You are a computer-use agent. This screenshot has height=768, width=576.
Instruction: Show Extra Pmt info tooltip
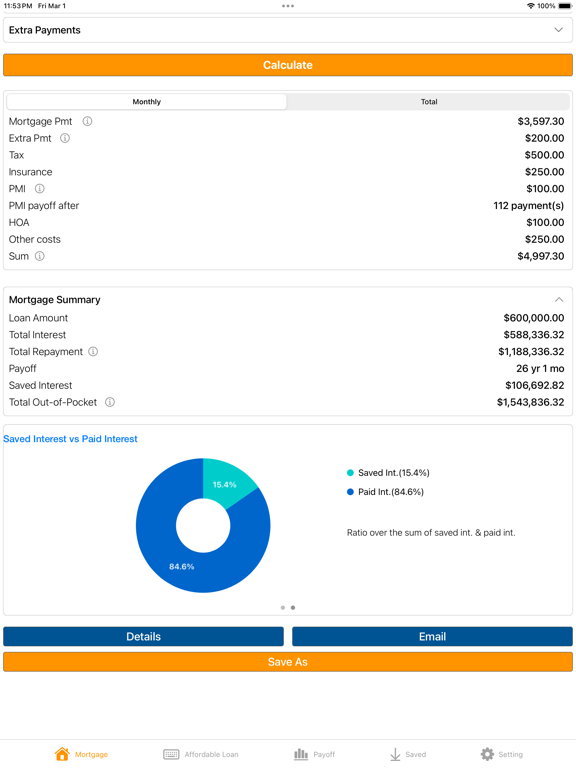pyautogui.click(x=65, y=138)
